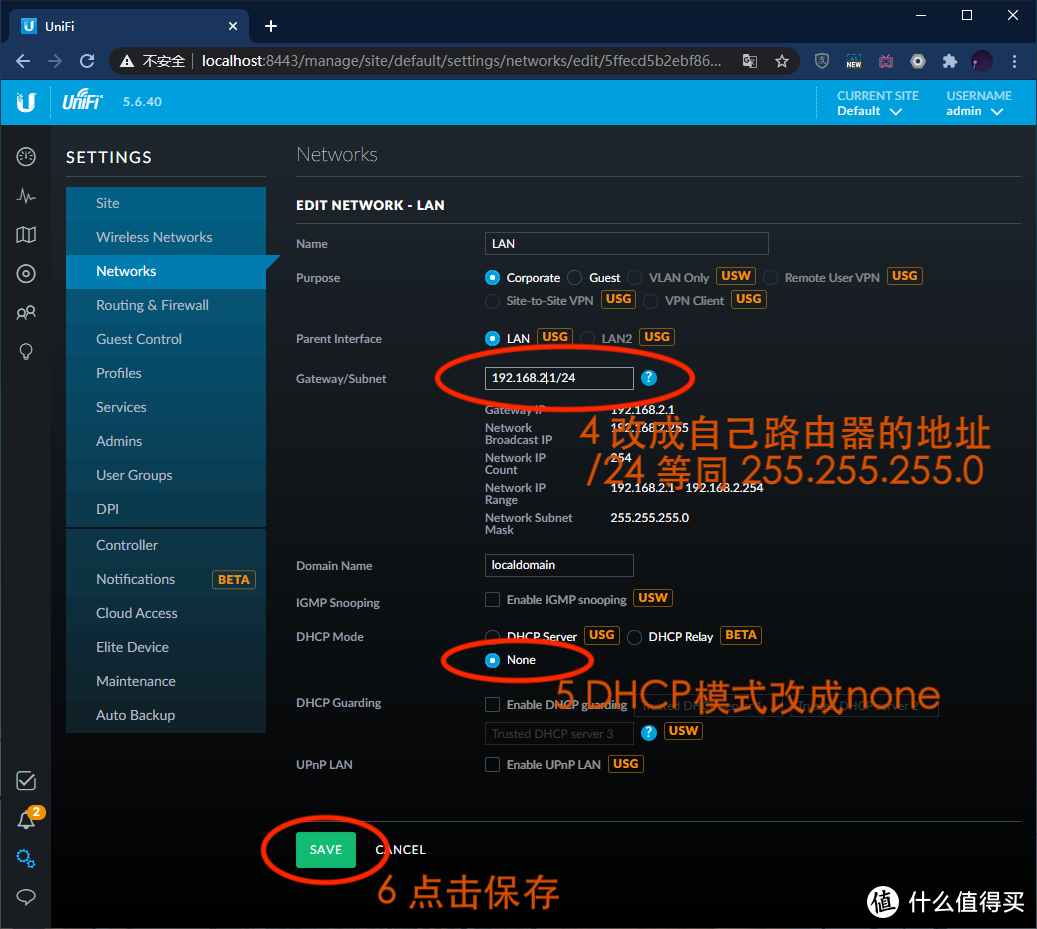The image size is (1037, 929).
Task: Open the browser extensions puzzle icon
Action: click(x=950, y=61)
